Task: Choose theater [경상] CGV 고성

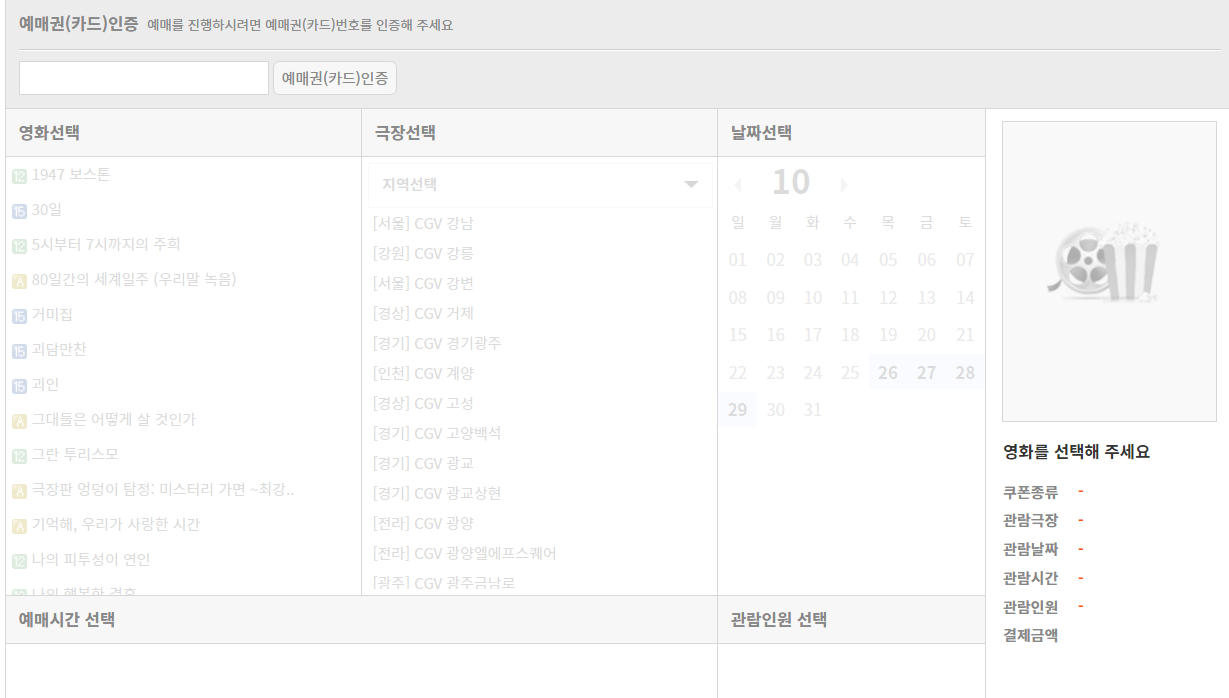Action: tap(423, 403)
